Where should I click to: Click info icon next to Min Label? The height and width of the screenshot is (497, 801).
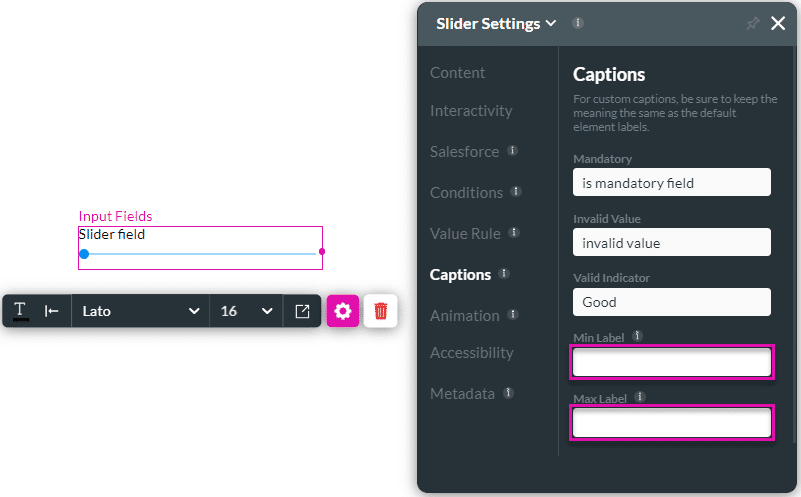tap(637, 337)
